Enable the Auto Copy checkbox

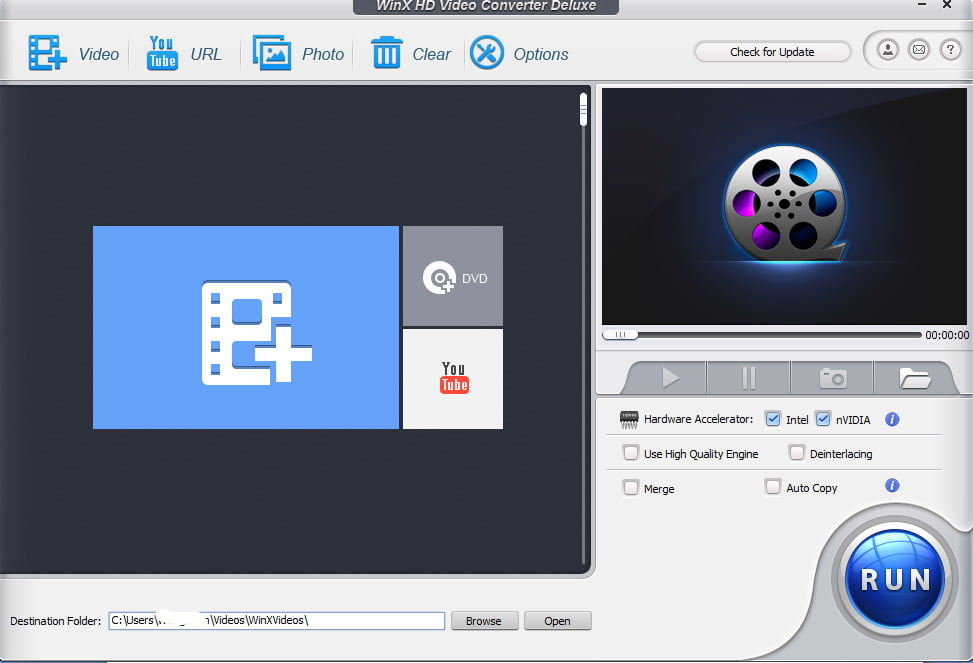pyautogui.click(x=773, y=487)
